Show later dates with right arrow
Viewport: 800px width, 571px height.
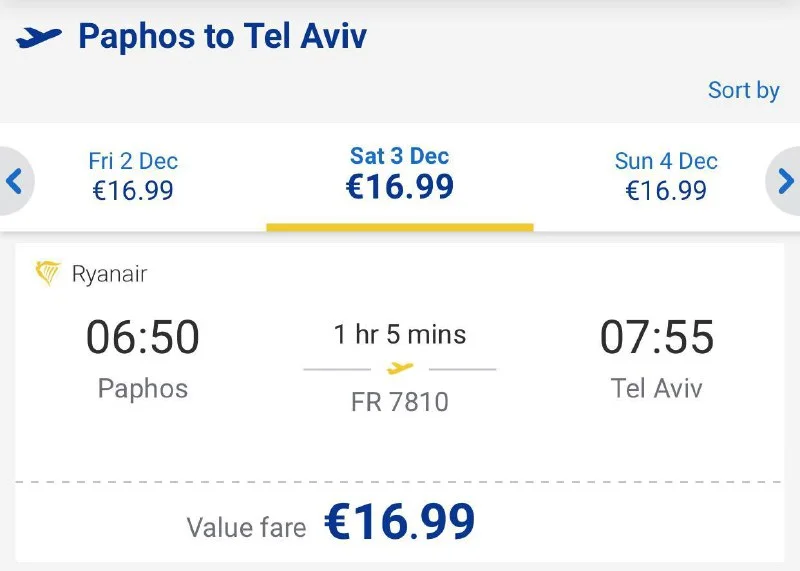click(x=786, y=181)
